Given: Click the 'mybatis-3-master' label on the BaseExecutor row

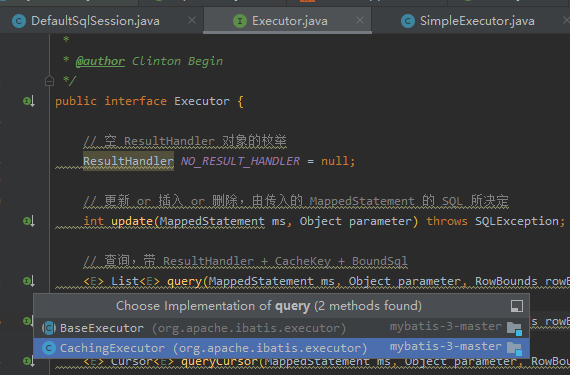Looking at the screenshot, I should pyautogui.click(x=445, y=327).
